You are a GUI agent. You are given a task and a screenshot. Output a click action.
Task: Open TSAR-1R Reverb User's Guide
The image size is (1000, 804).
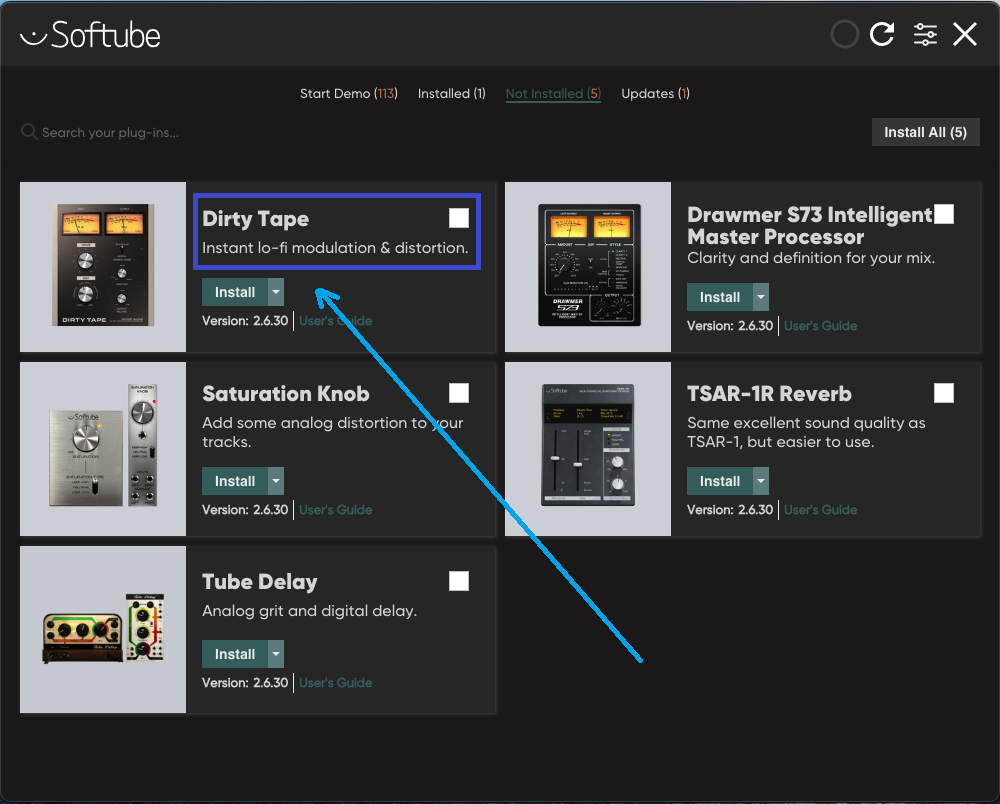[x=820, y=509]
